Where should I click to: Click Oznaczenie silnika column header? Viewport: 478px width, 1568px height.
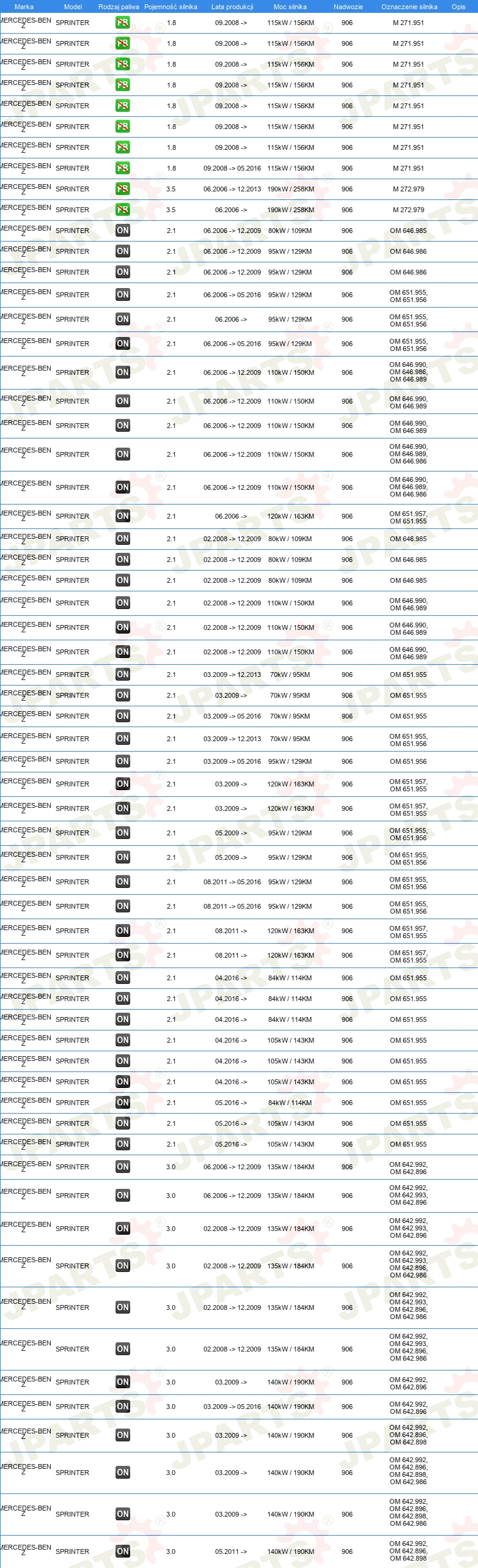pos(409,7)
